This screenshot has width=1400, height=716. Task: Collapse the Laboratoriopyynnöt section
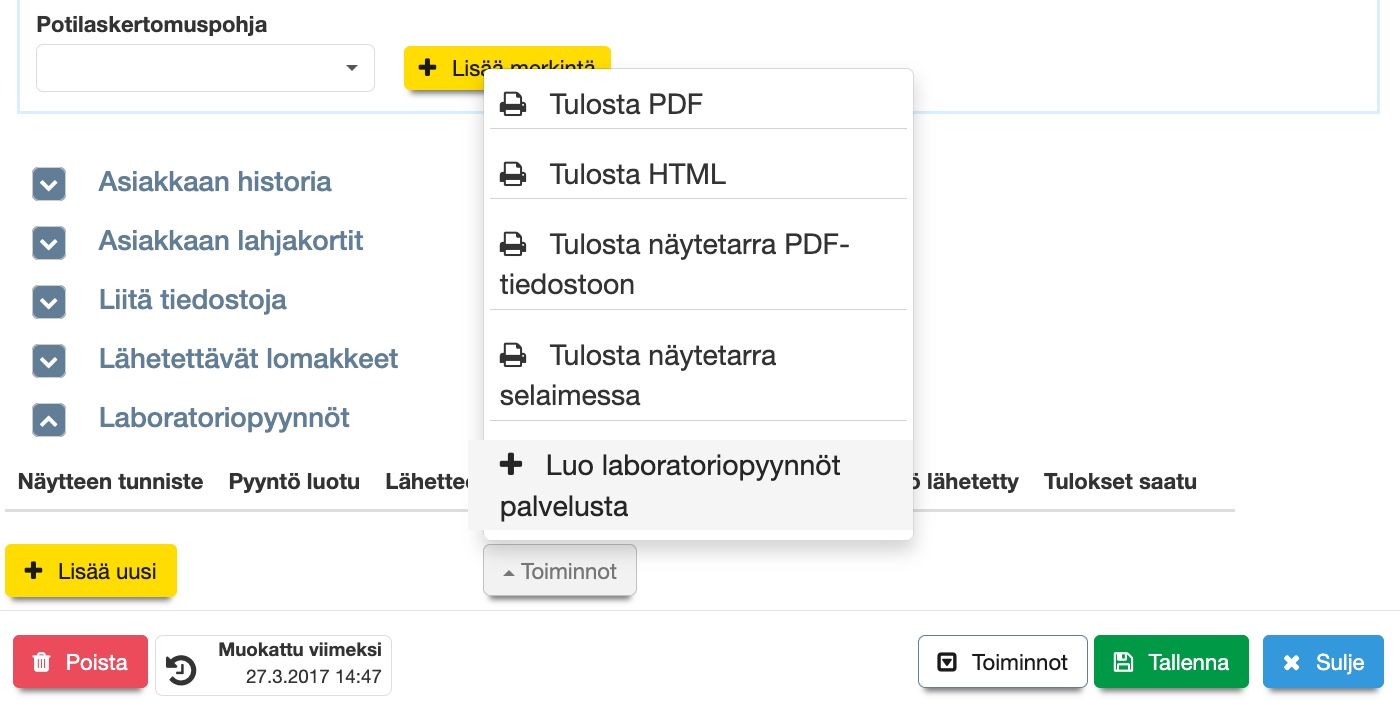[x=49, y=419]
